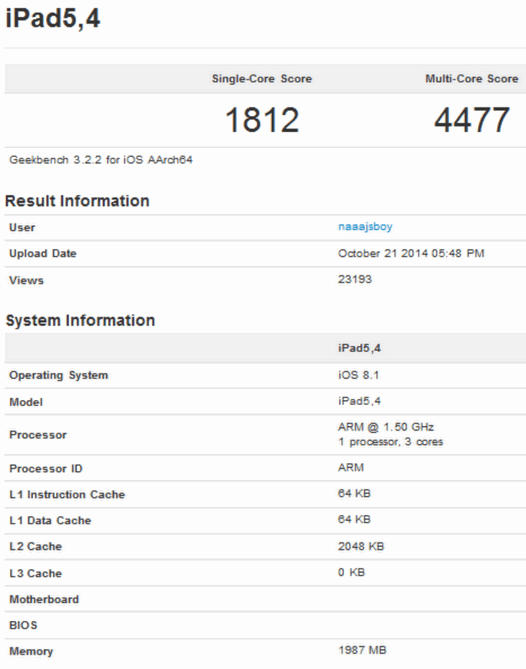Click the Model row label
The width and height of the screenshot is (526, 669).
[26, 402]
